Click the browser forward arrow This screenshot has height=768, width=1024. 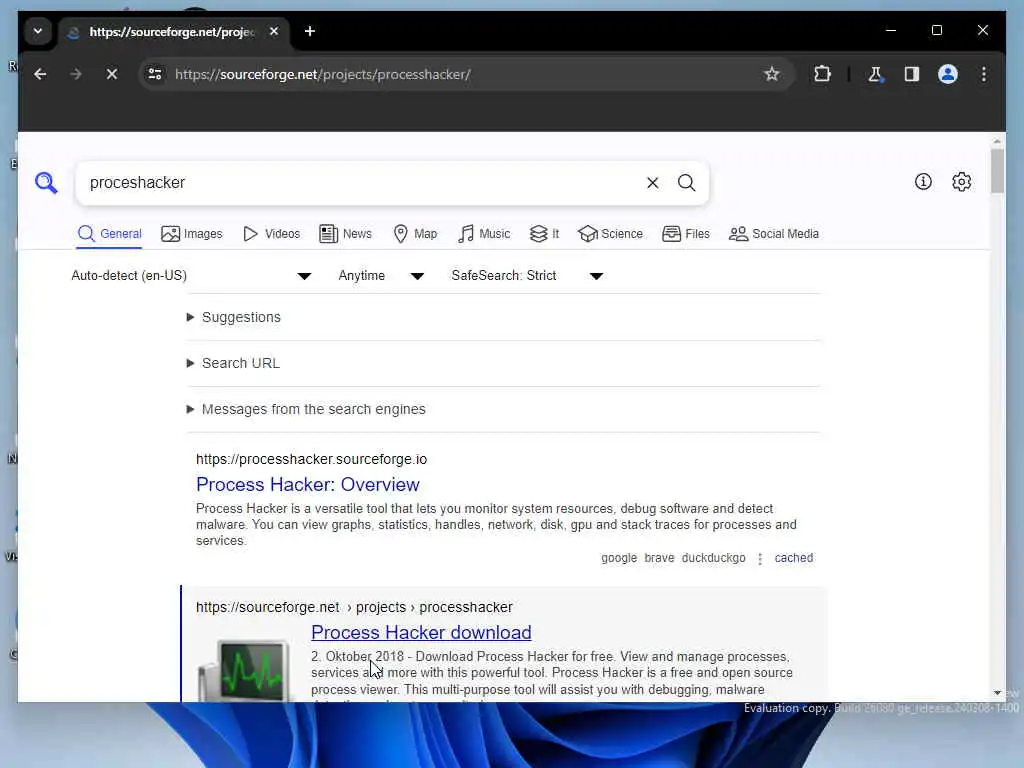(x=76, y=74)
